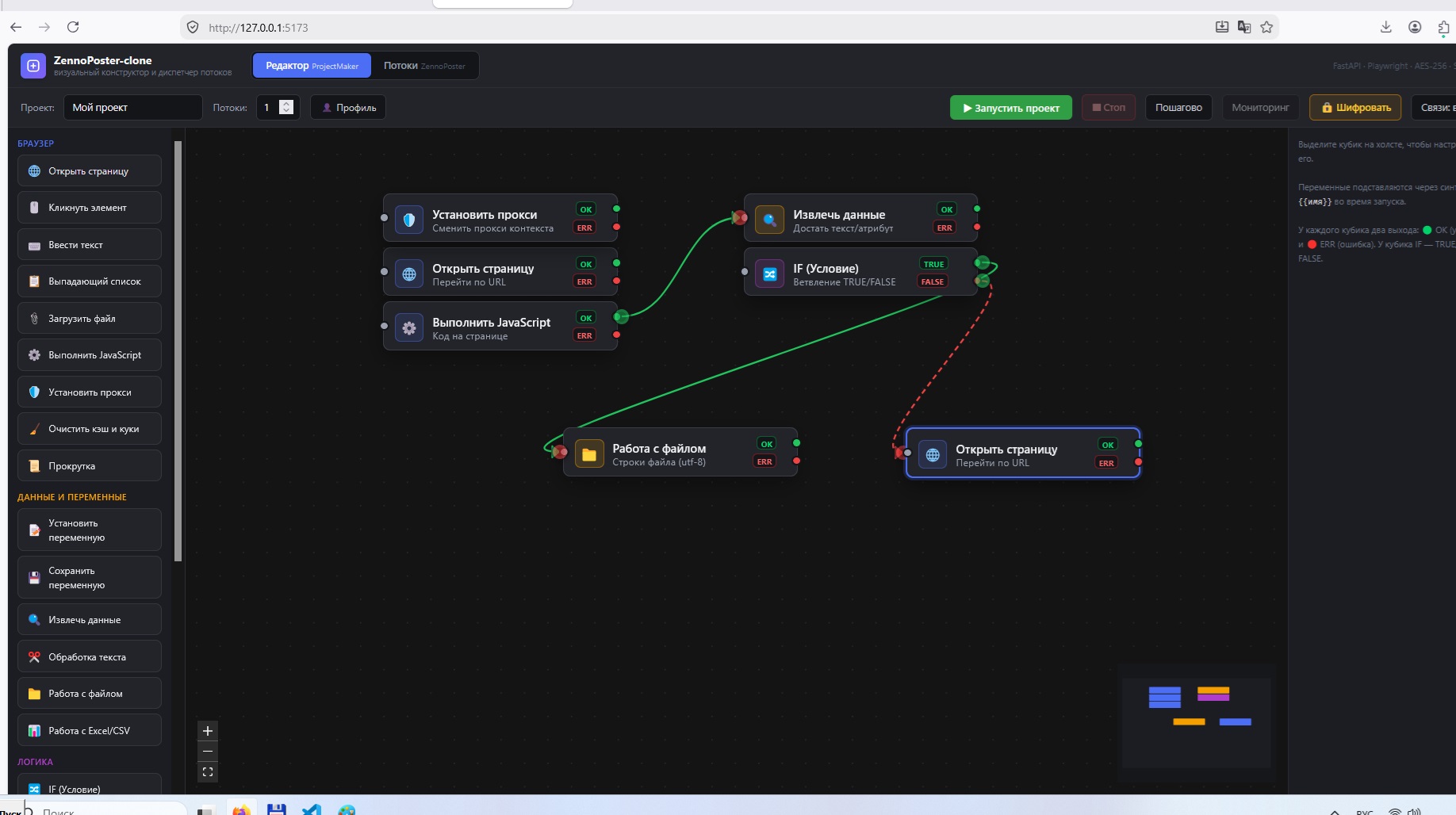Image resolution: width=1456 pixels, height=815 pixels.
Task: Select Сохранить переменную palette item
Action: [90, 577]
